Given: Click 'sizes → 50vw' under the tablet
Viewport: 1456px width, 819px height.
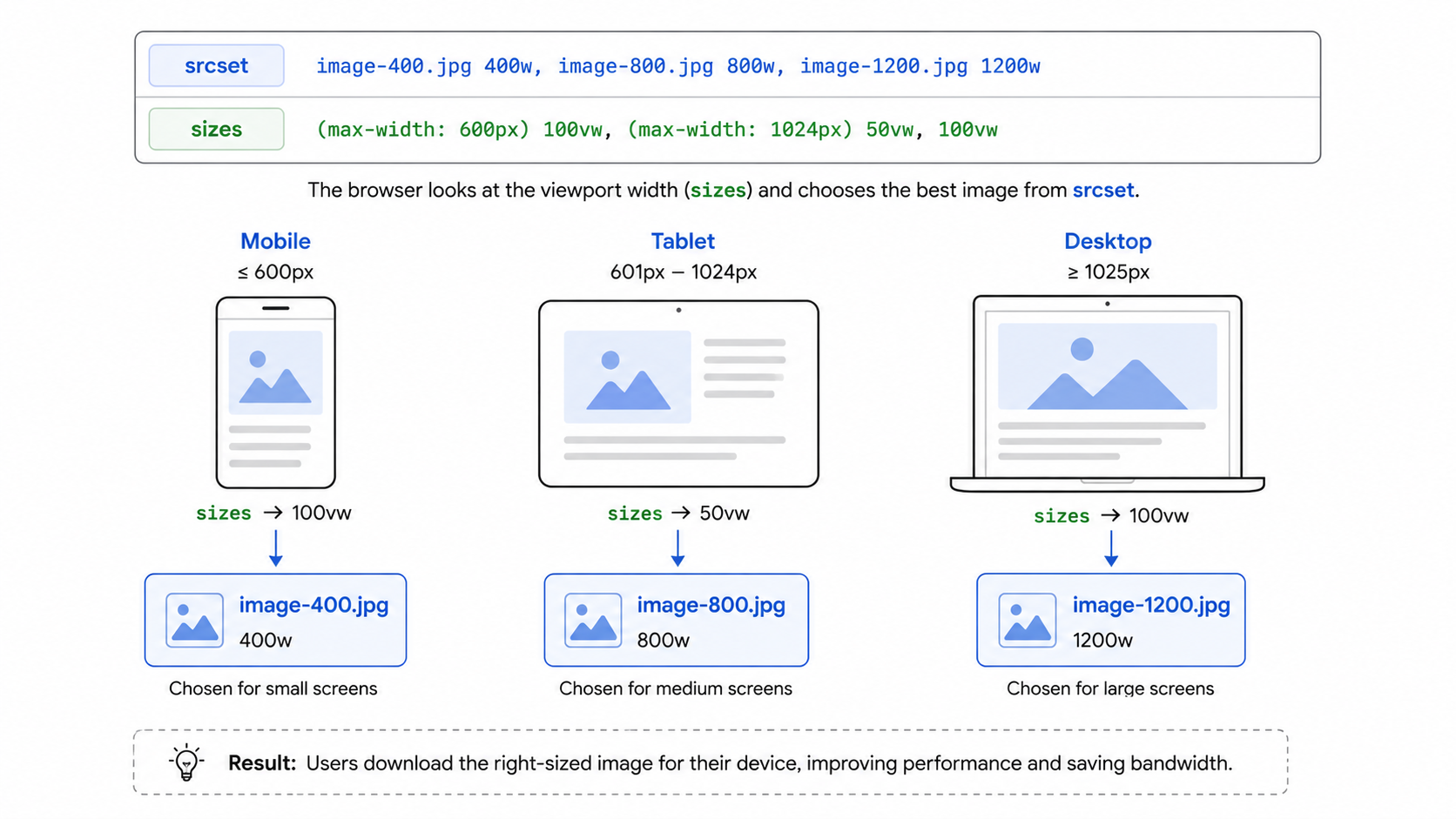Looking at the screenshot, I should tap(678, 514).
